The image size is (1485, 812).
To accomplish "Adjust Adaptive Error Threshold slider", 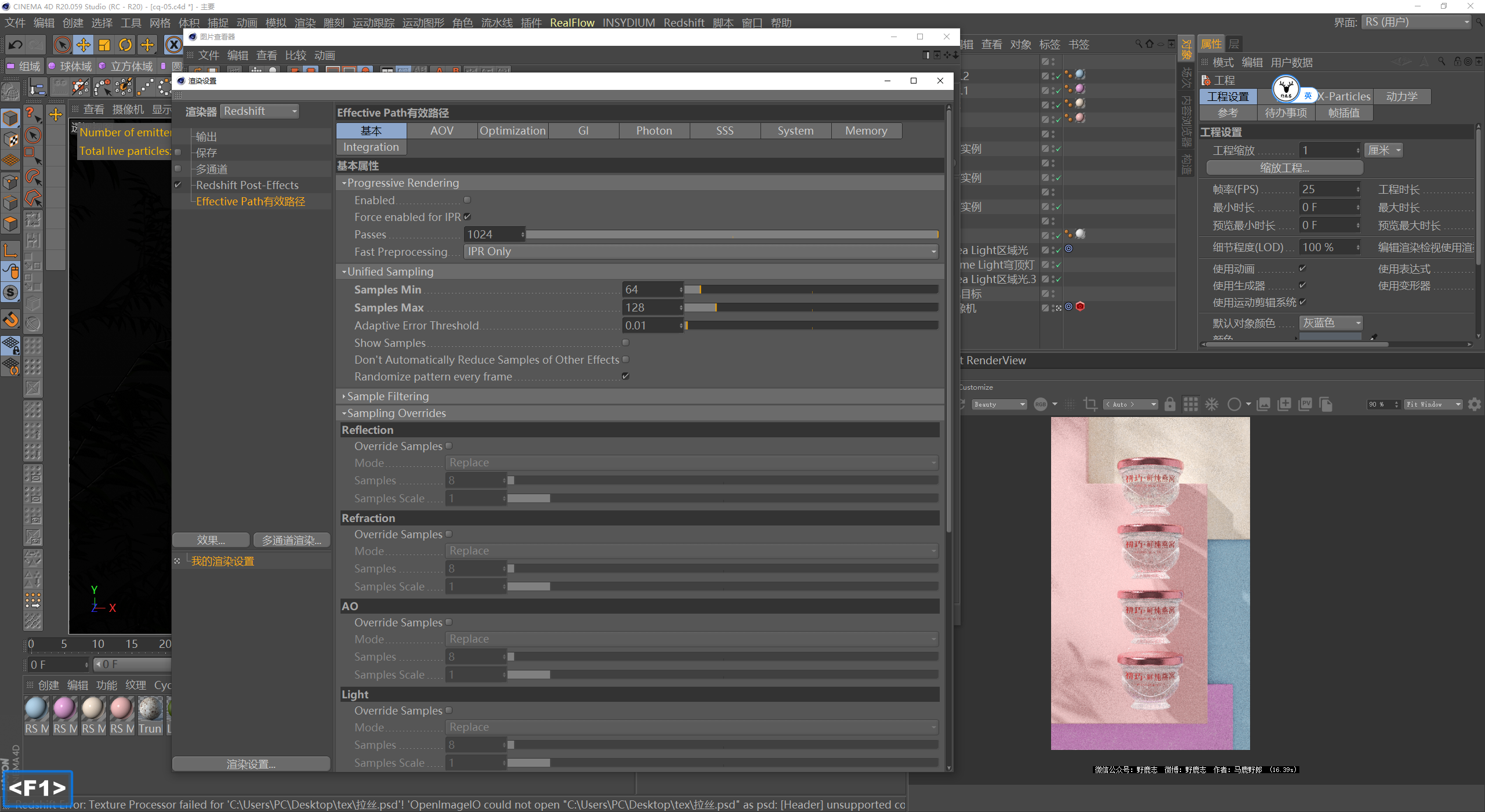I will point(811,326).
